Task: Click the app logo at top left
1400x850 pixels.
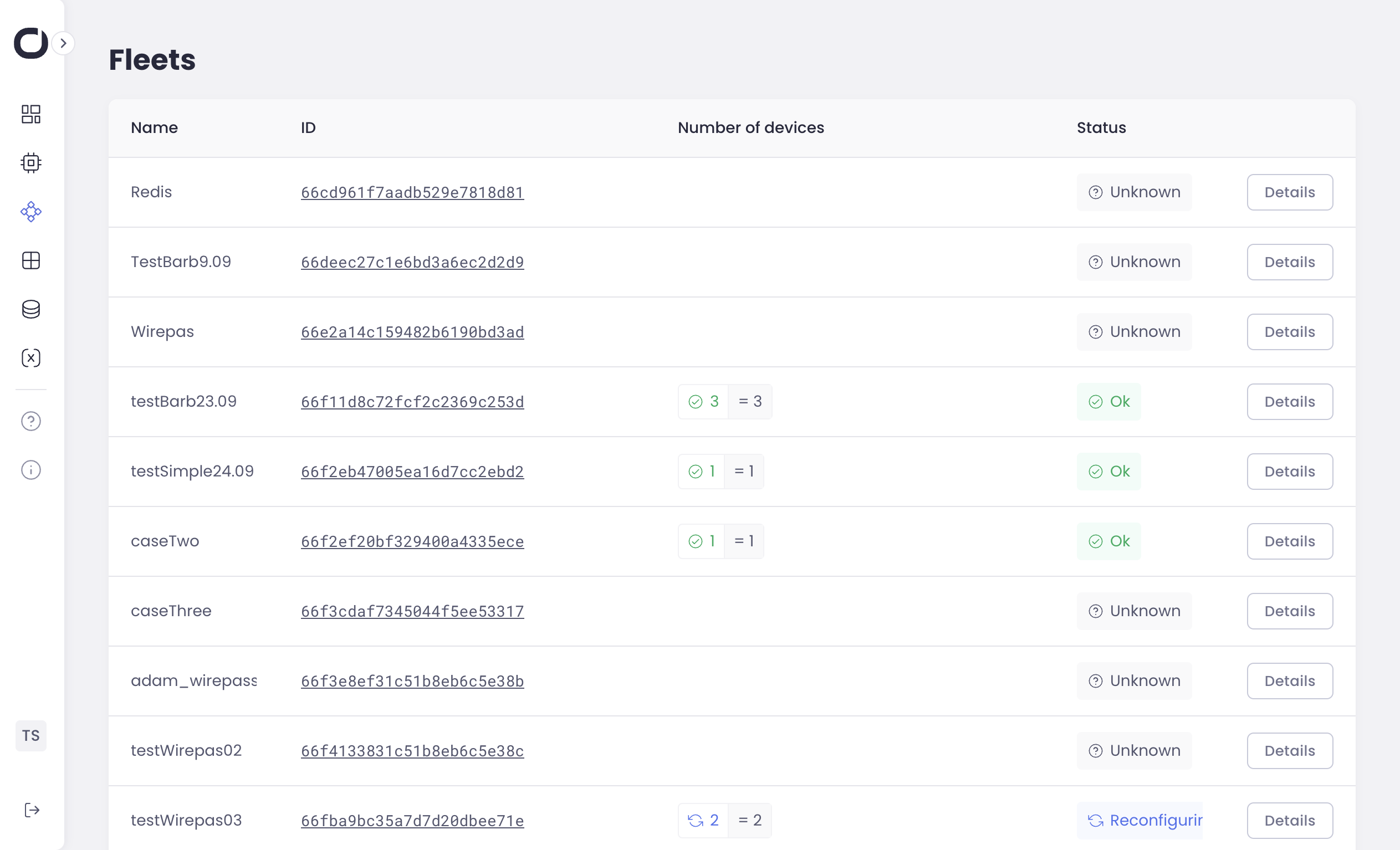Action: coord(30,43)
